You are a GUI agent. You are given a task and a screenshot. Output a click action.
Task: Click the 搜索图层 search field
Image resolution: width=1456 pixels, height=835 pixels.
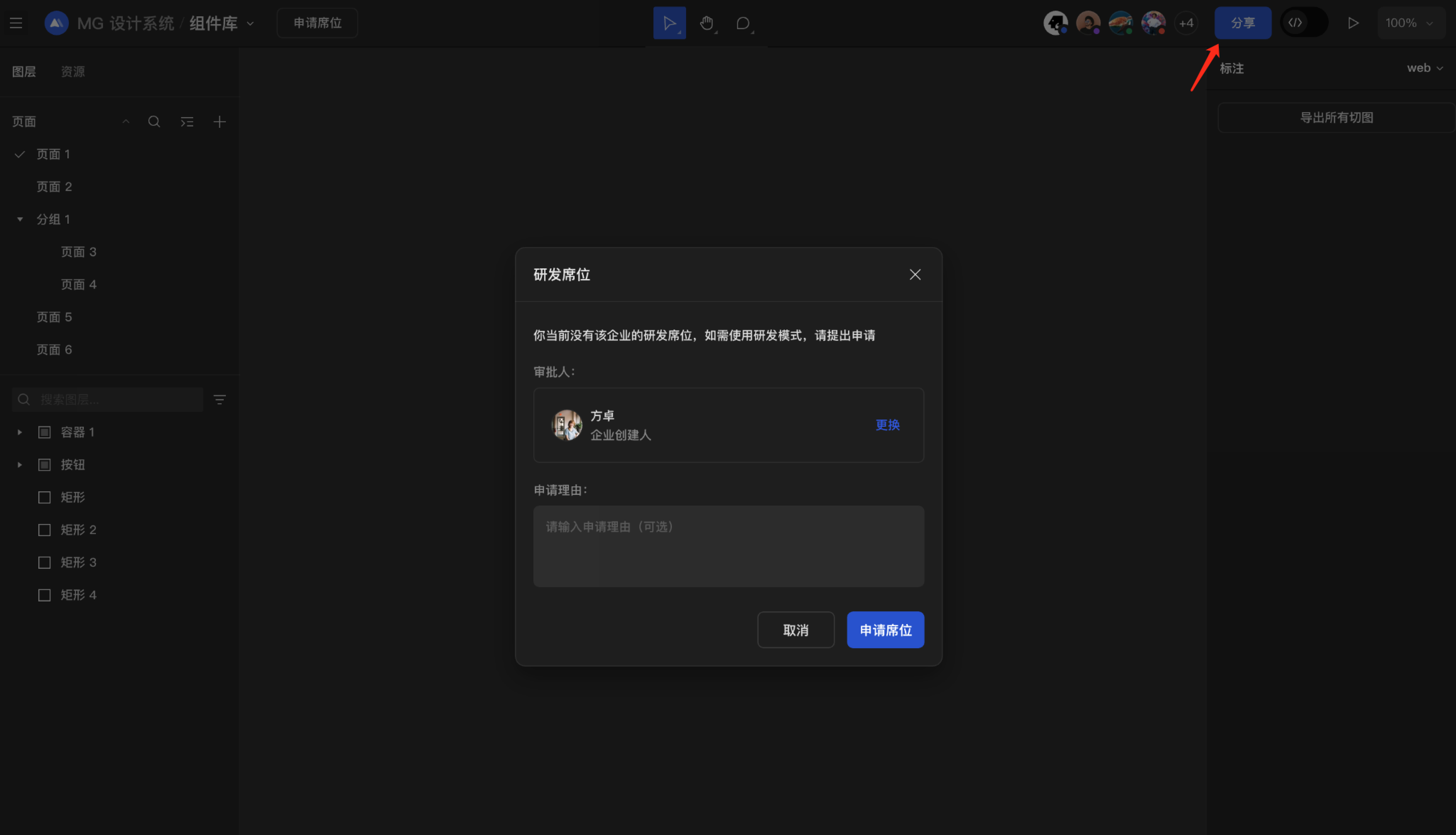pyautogui.click(x=107, y=400)
